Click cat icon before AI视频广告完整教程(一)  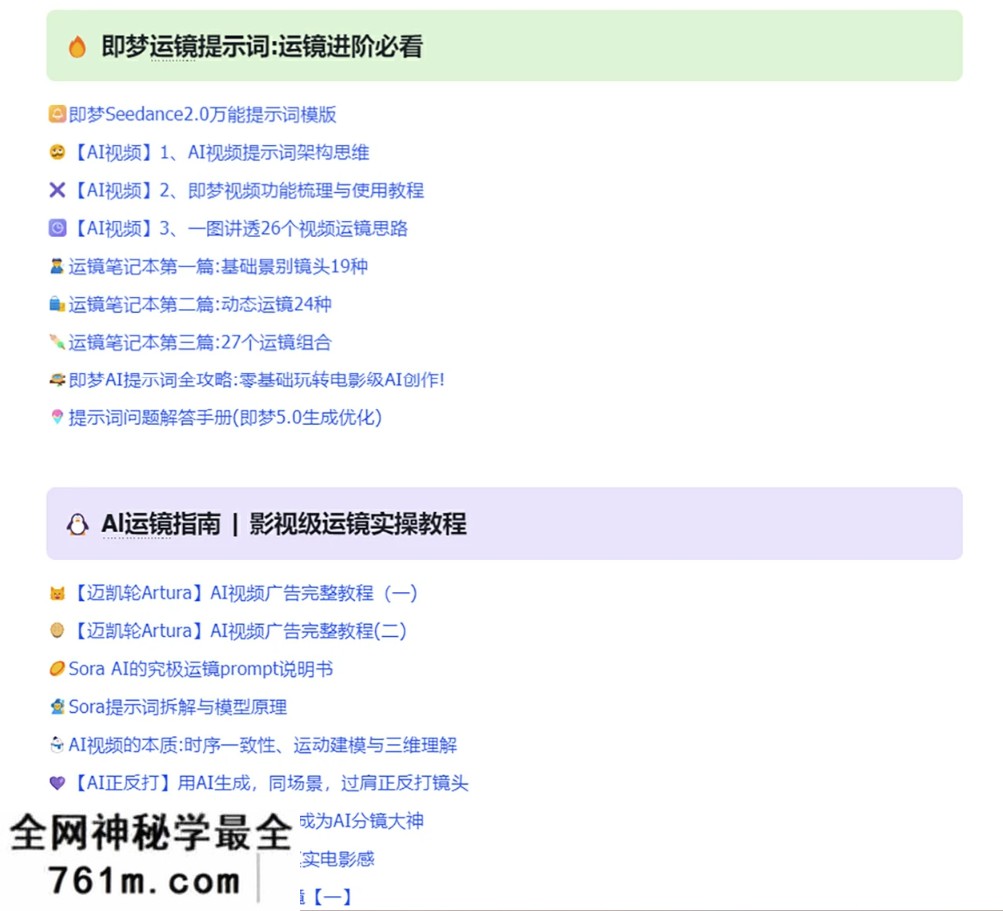tap(58, 594)
